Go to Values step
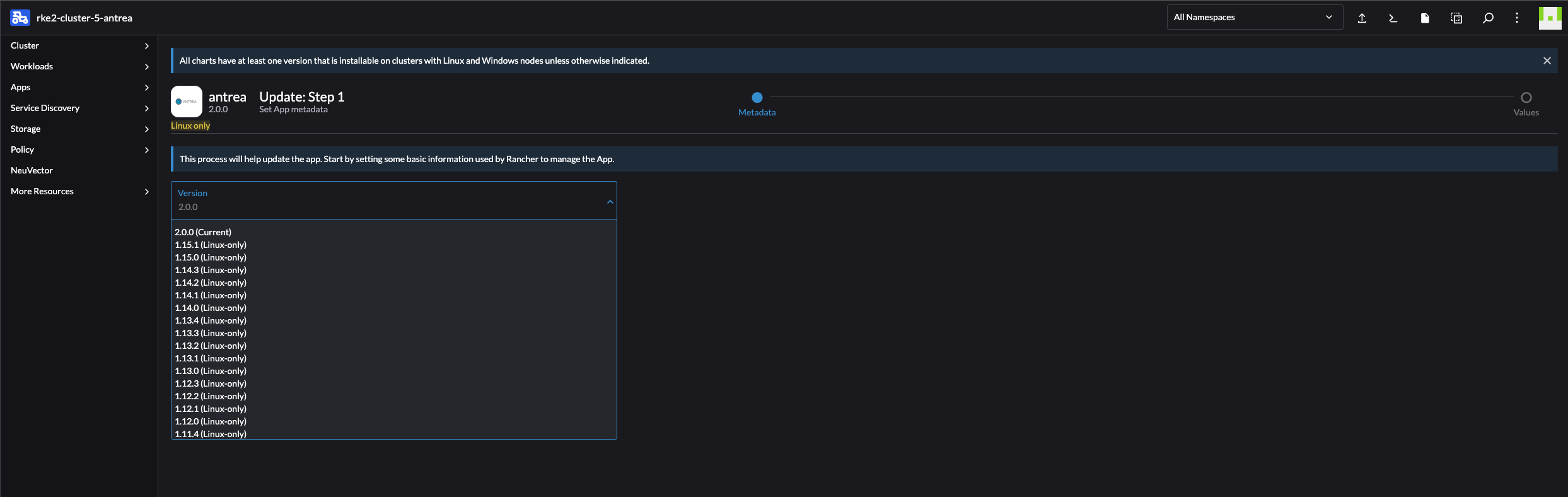1568x497 pixels. click(x=1526, y=104)
